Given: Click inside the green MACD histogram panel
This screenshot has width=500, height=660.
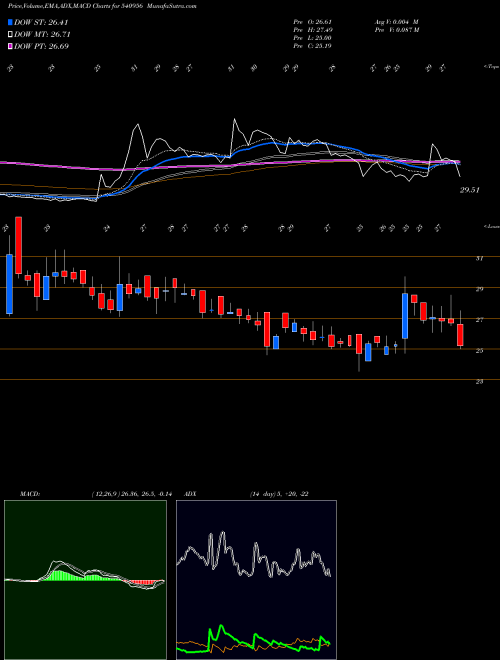Looking at the screenshot, I should point(85,580).
